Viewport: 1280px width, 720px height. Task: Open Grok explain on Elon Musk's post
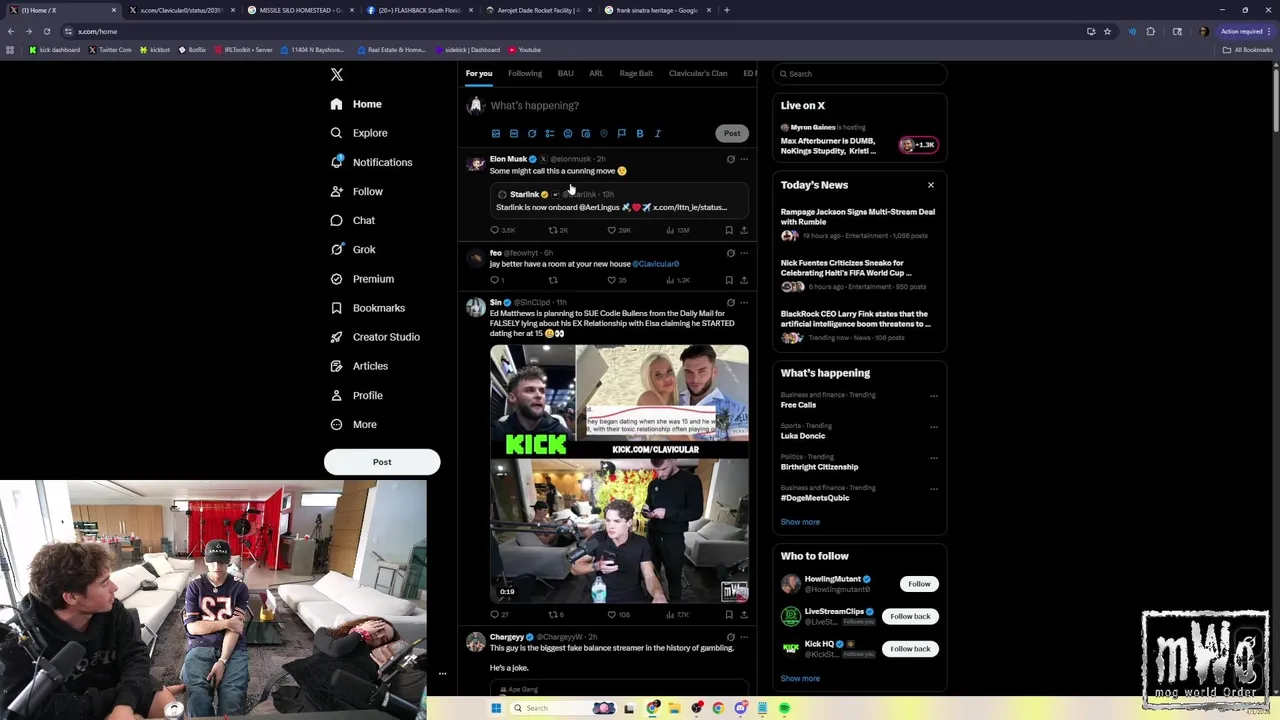[x=731, y=159]
